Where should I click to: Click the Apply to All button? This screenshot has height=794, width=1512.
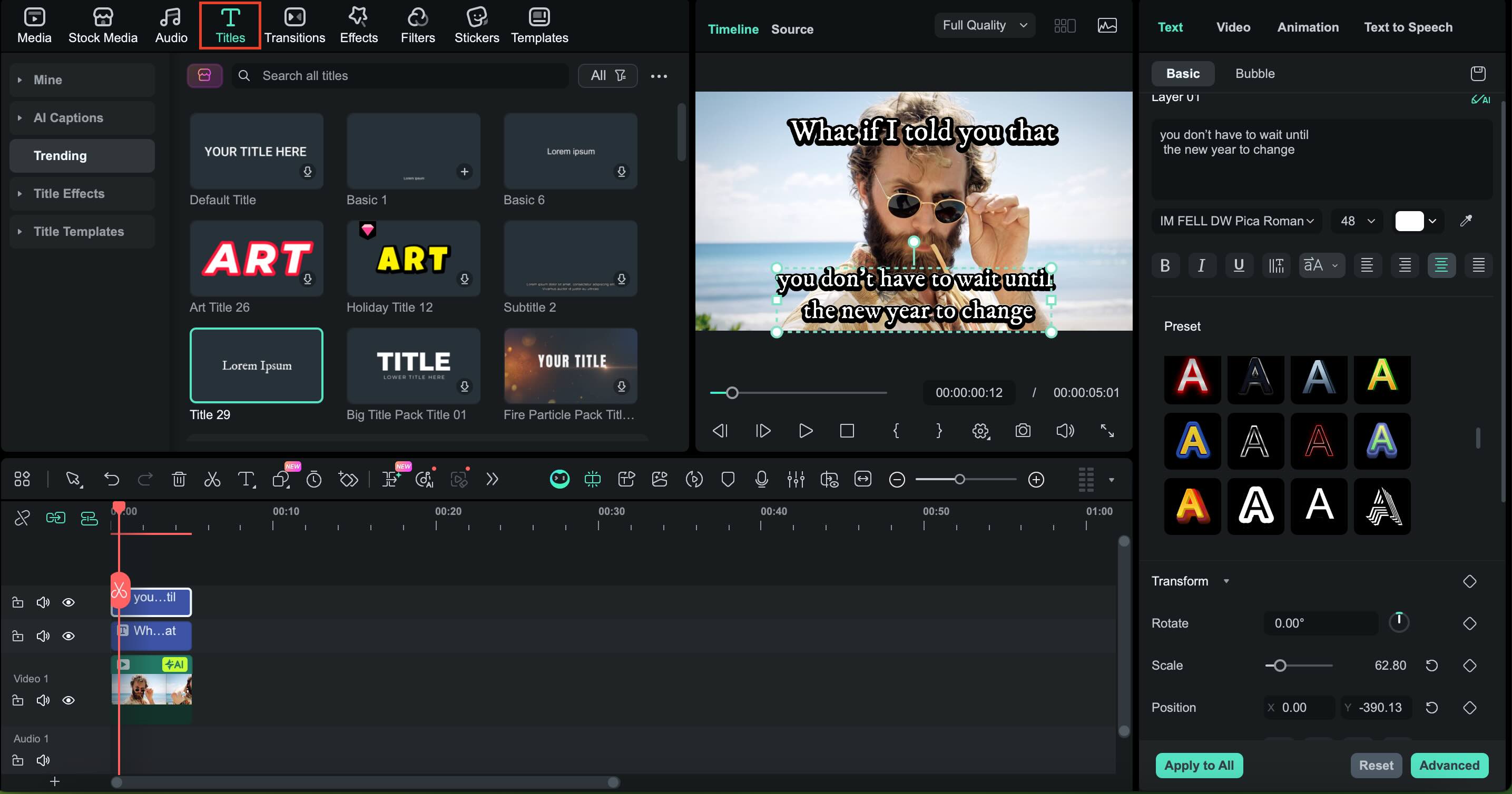click(1199, 765)
